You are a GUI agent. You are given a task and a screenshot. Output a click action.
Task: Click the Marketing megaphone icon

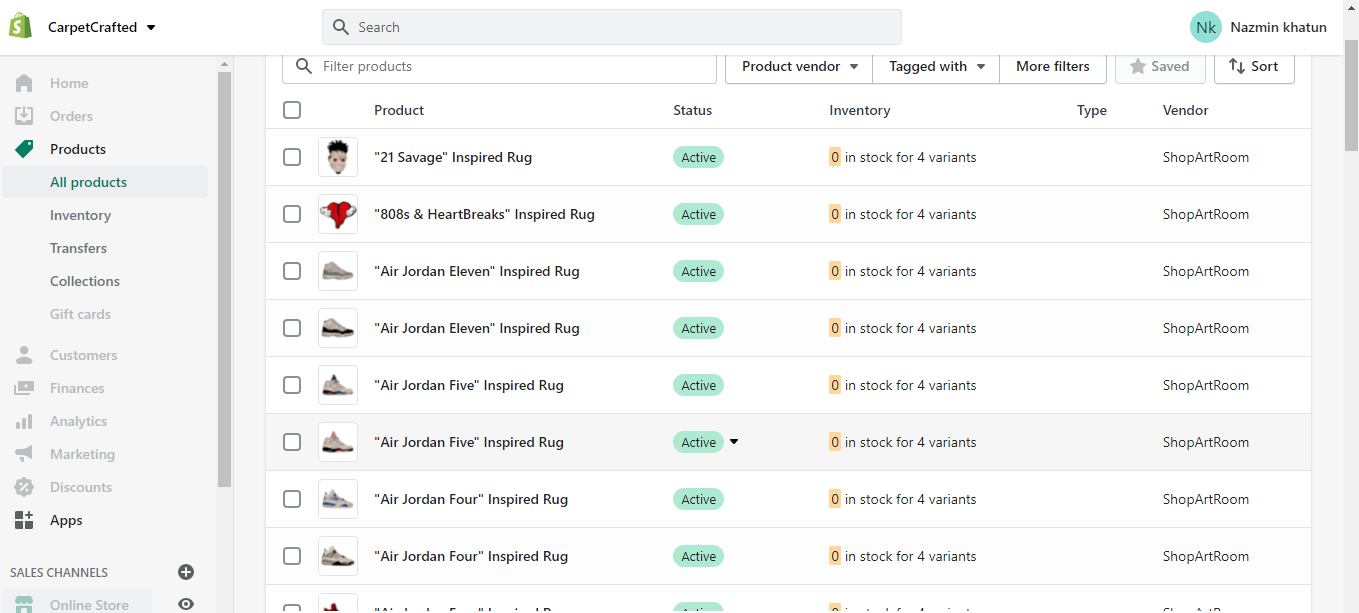pos(24,454)
